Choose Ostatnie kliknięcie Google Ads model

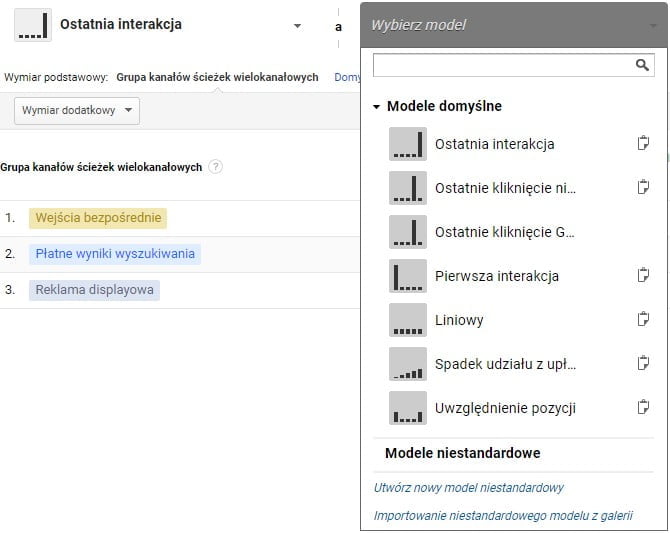tap(505, 232)
